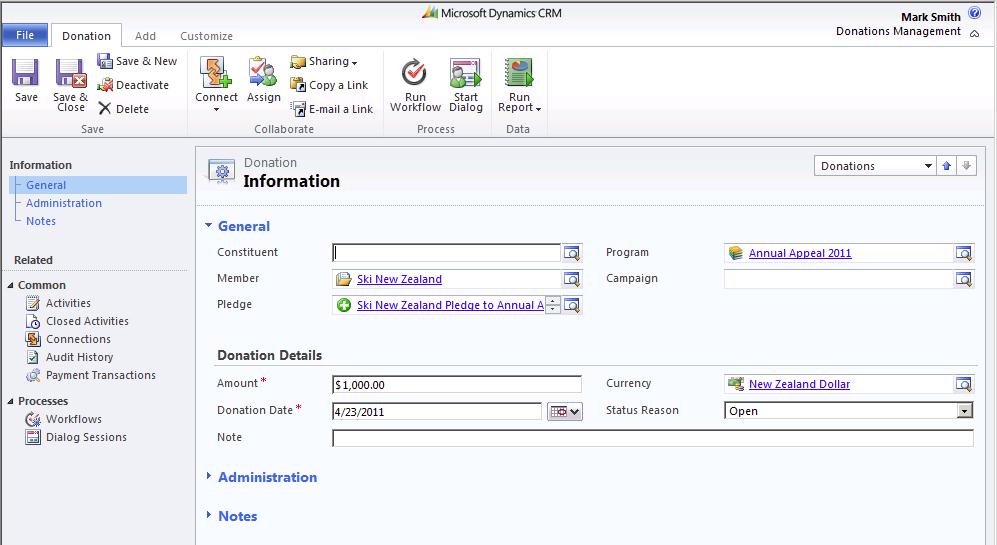The height and width of the screenshot is (545, 997).
Task: Open Connections in the sidebar
Action: point(68,339)
